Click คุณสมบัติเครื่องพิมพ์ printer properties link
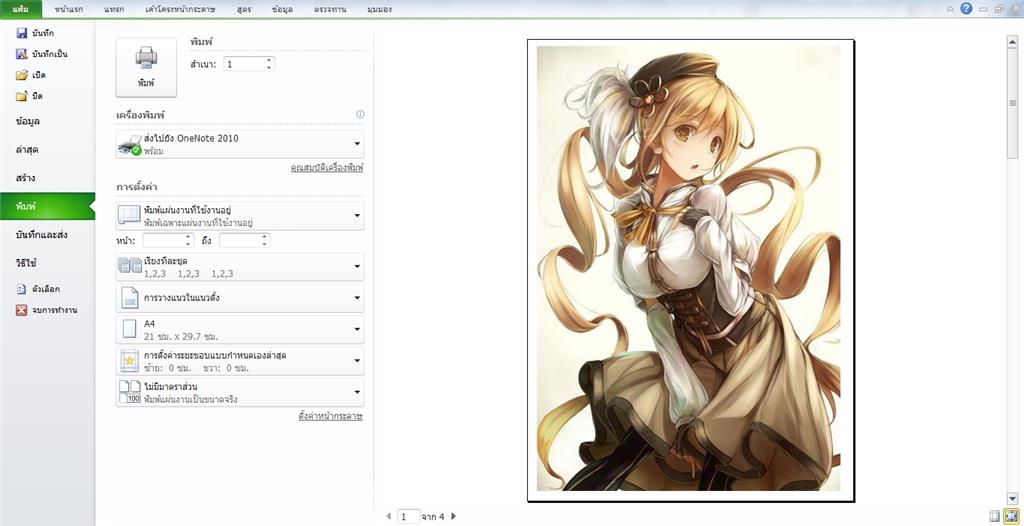This screenshot has height=526, width=1024. [327, 169]
